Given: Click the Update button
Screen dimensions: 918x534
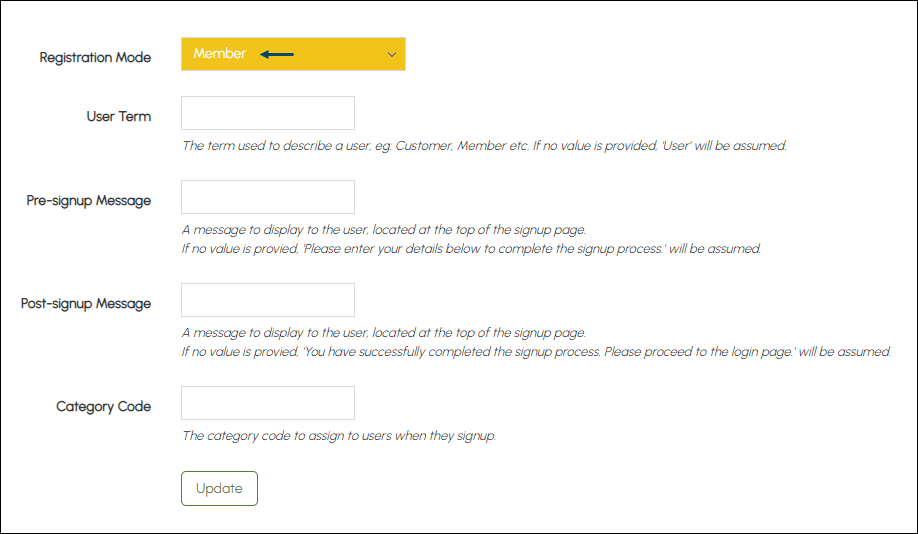Looking at the screenshot, I should point(219,488).
